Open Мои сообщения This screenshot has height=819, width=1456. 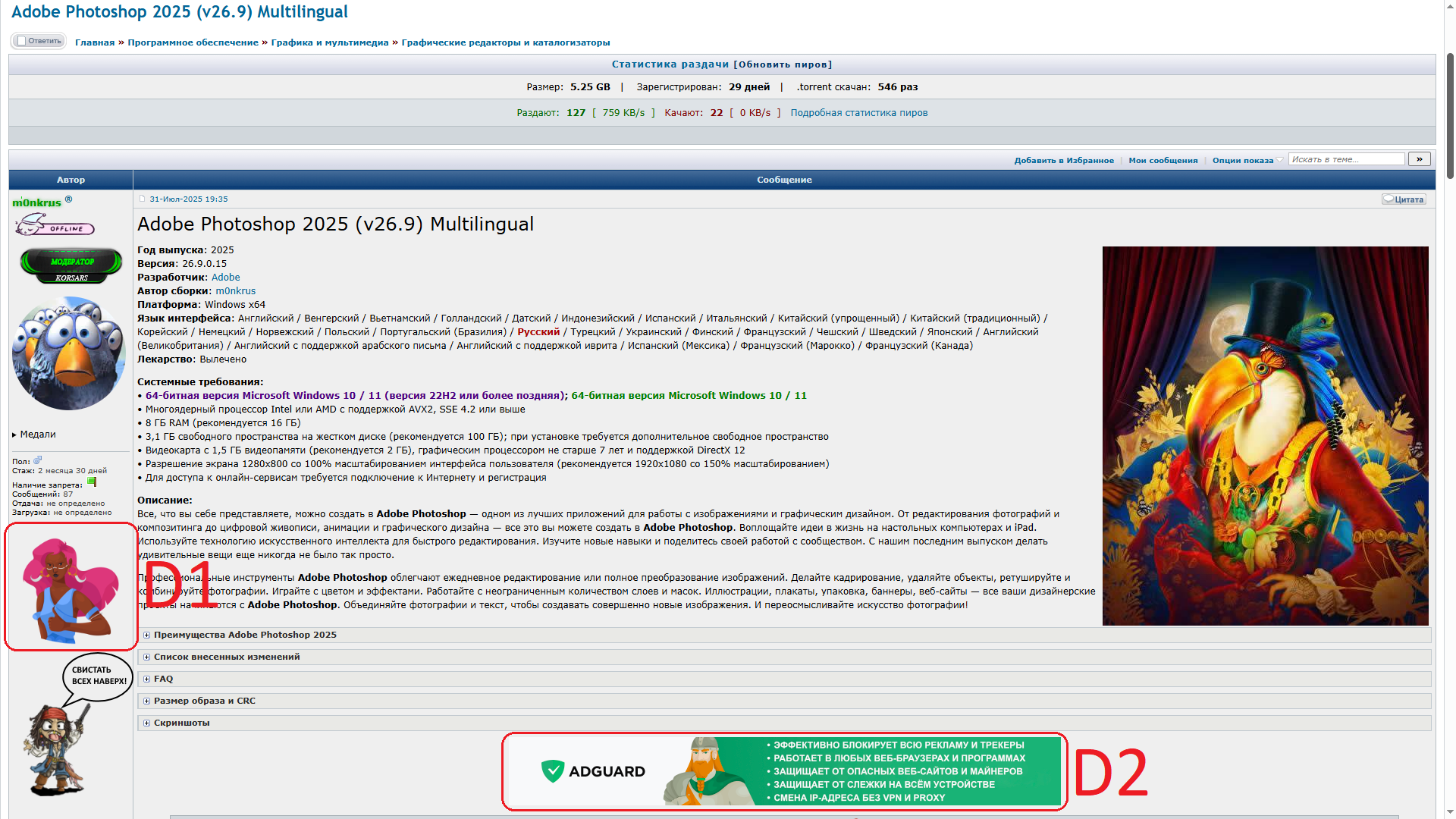[1163, 160]
